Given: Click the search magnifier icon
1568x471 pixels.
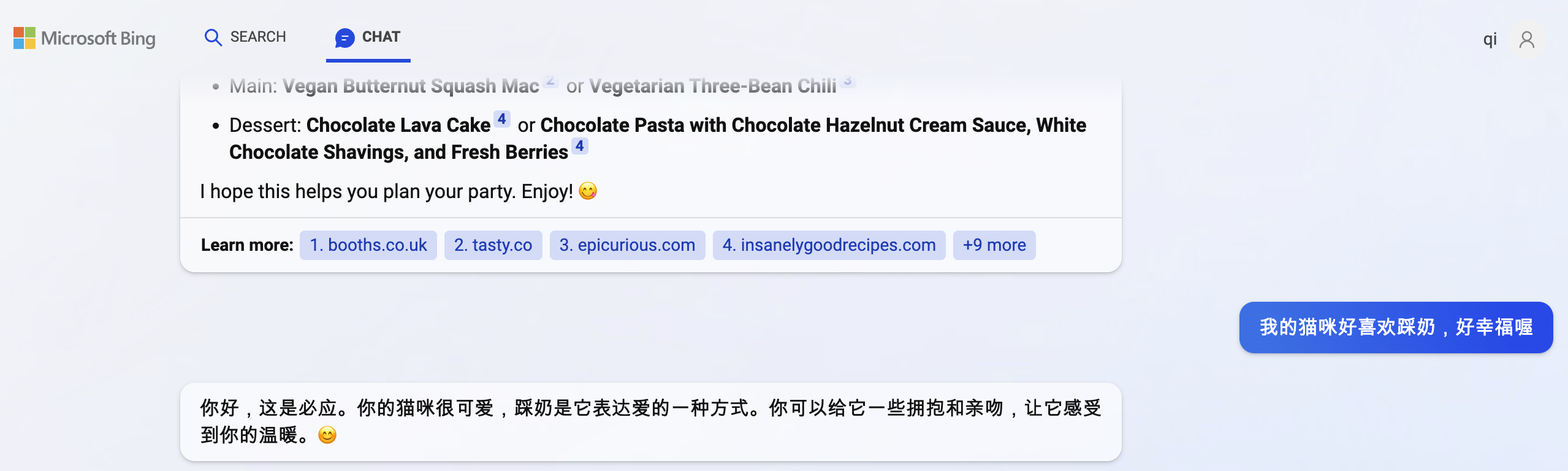Looking at the screenshot, I should (213, 37).
